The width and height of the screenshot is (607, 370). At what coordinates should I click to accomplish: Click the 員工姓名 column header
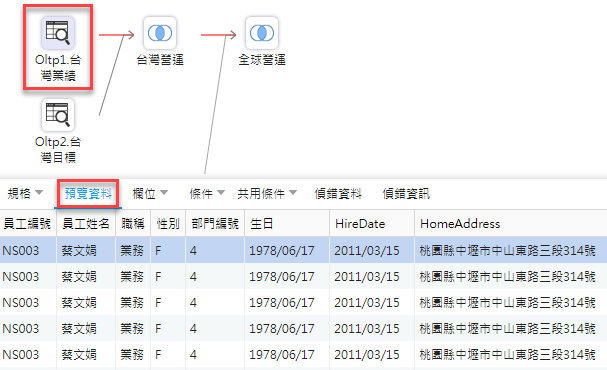86,223
